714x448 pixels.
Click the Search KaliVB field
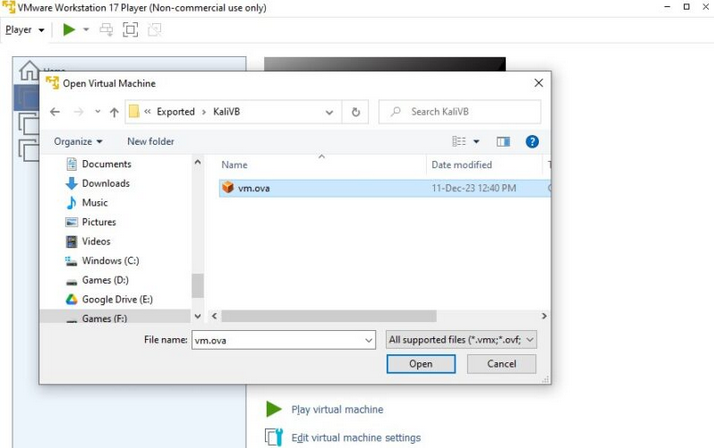[460, 112]
